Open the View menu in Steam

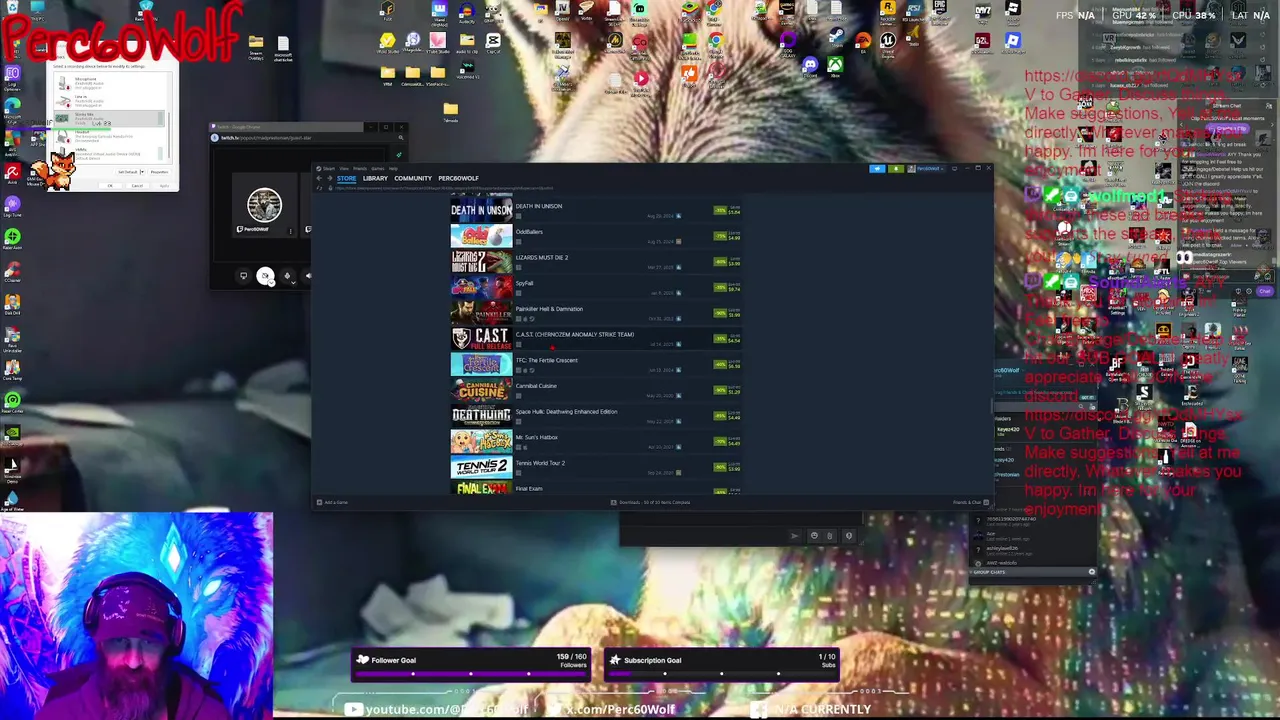tap(344, 168)
